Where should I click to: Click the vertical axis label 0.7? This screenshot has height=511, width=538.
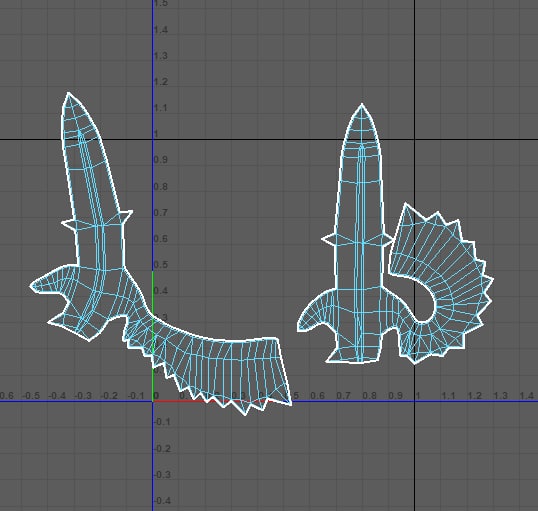click(x=161, y=213)
